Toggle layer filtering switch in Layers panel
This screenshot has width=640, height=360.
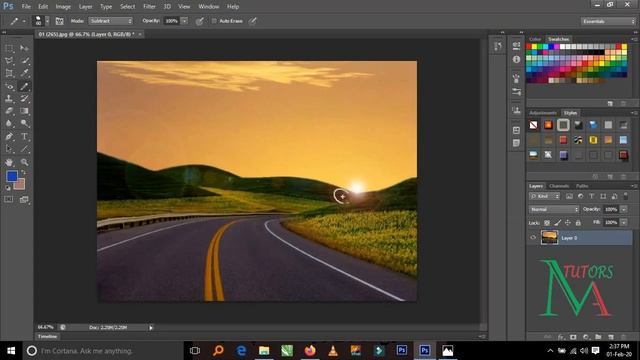click(x=625, y=196)
